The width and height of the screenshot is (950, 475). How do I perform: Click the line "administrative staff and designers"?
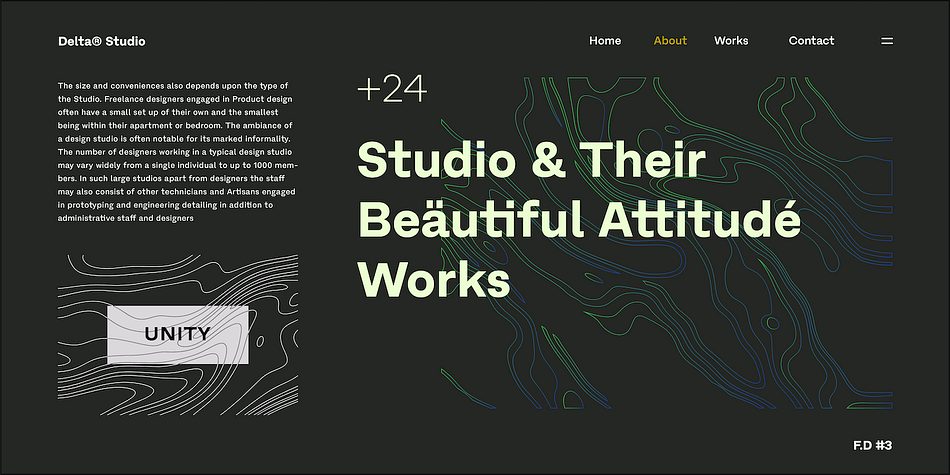(125, 218)
